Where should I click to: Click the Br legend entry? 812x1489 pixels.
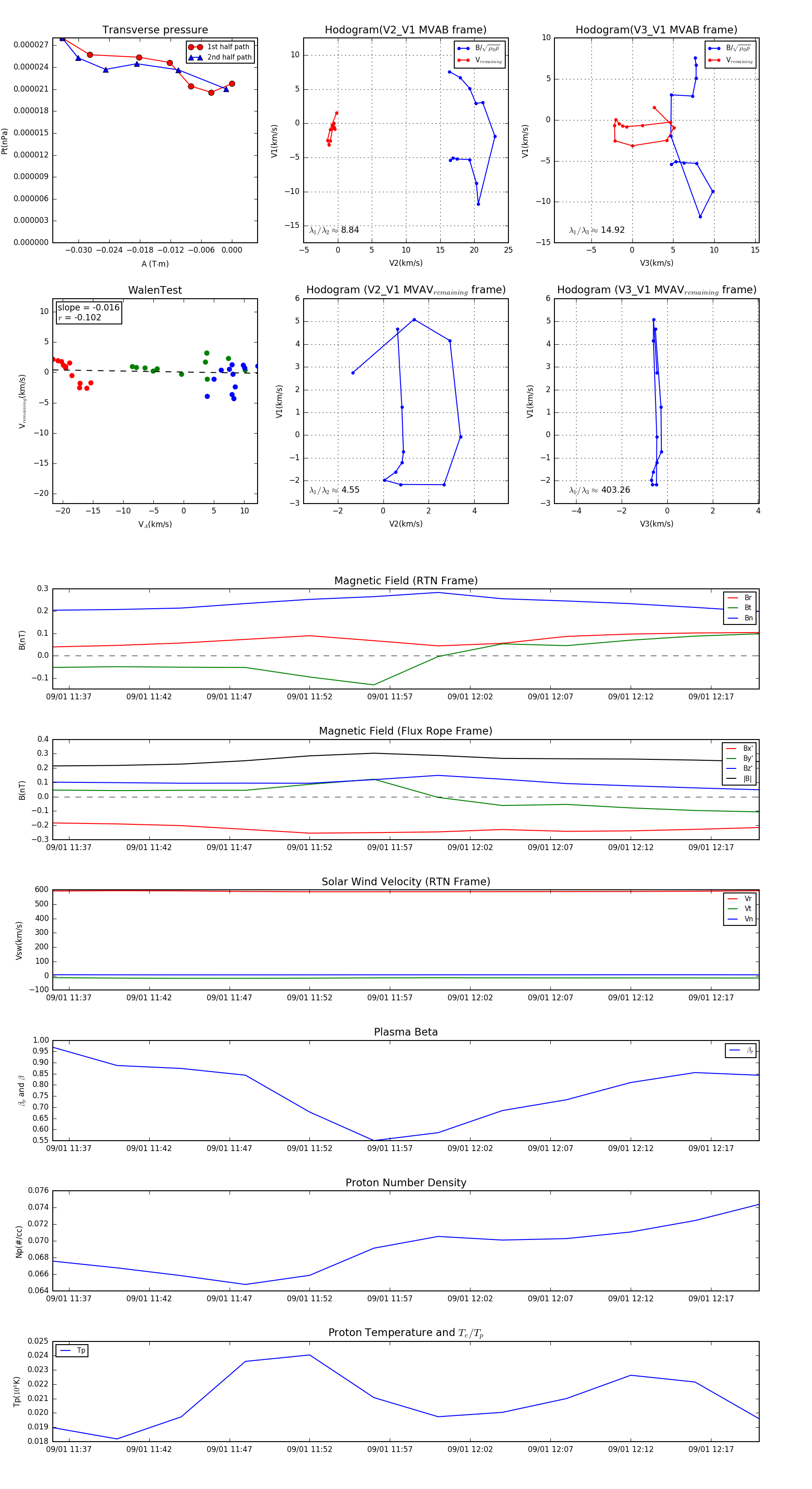740,598
